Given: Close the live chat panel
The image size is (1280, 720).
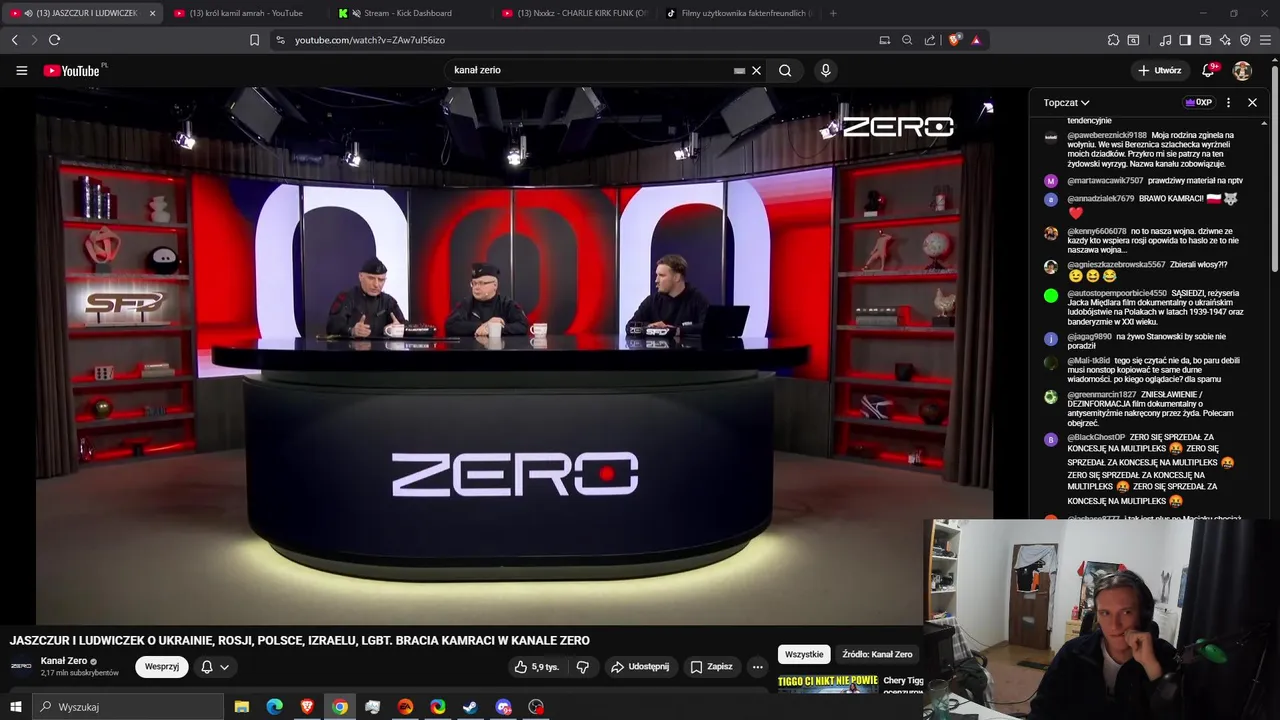Looking at the screenshot, I should point(1252,102).
